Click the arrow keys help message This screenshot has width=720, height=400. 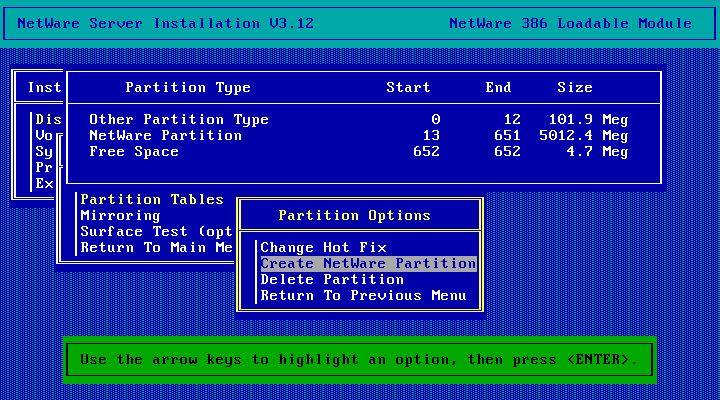click(359, 360)
